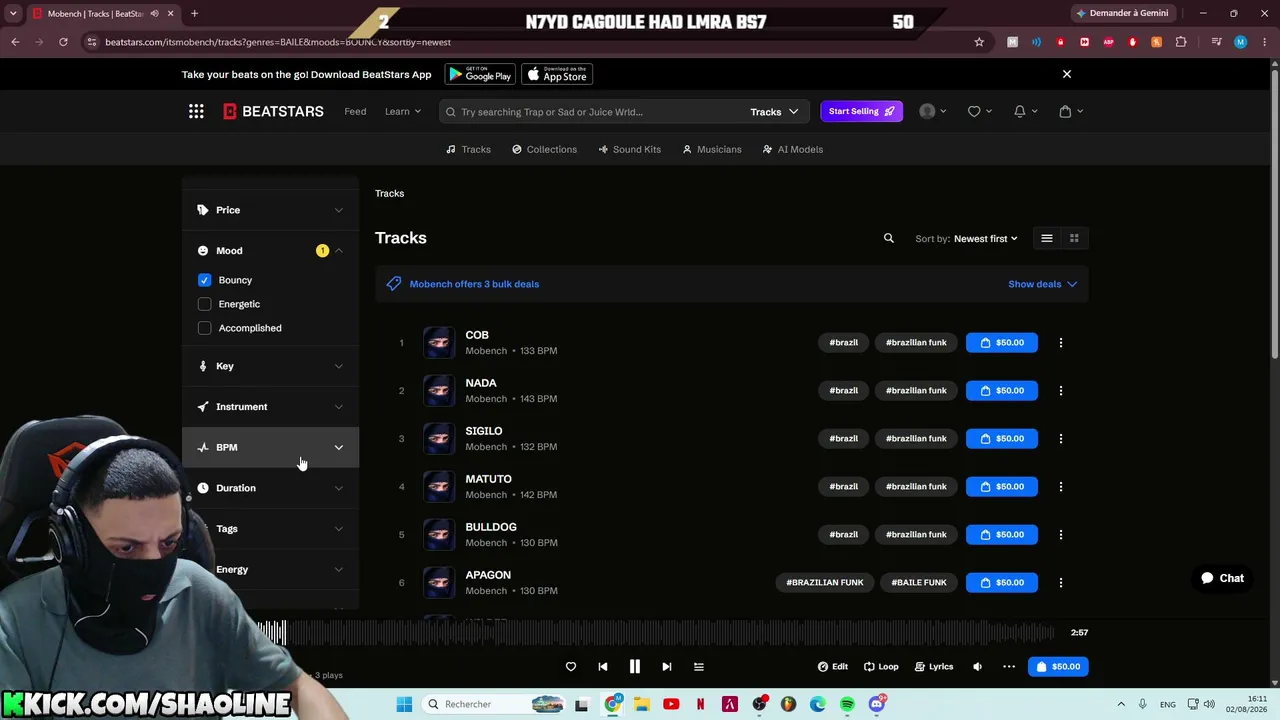Expand the Price filter section
The image size is (1280, 720).
coord(270,210)
